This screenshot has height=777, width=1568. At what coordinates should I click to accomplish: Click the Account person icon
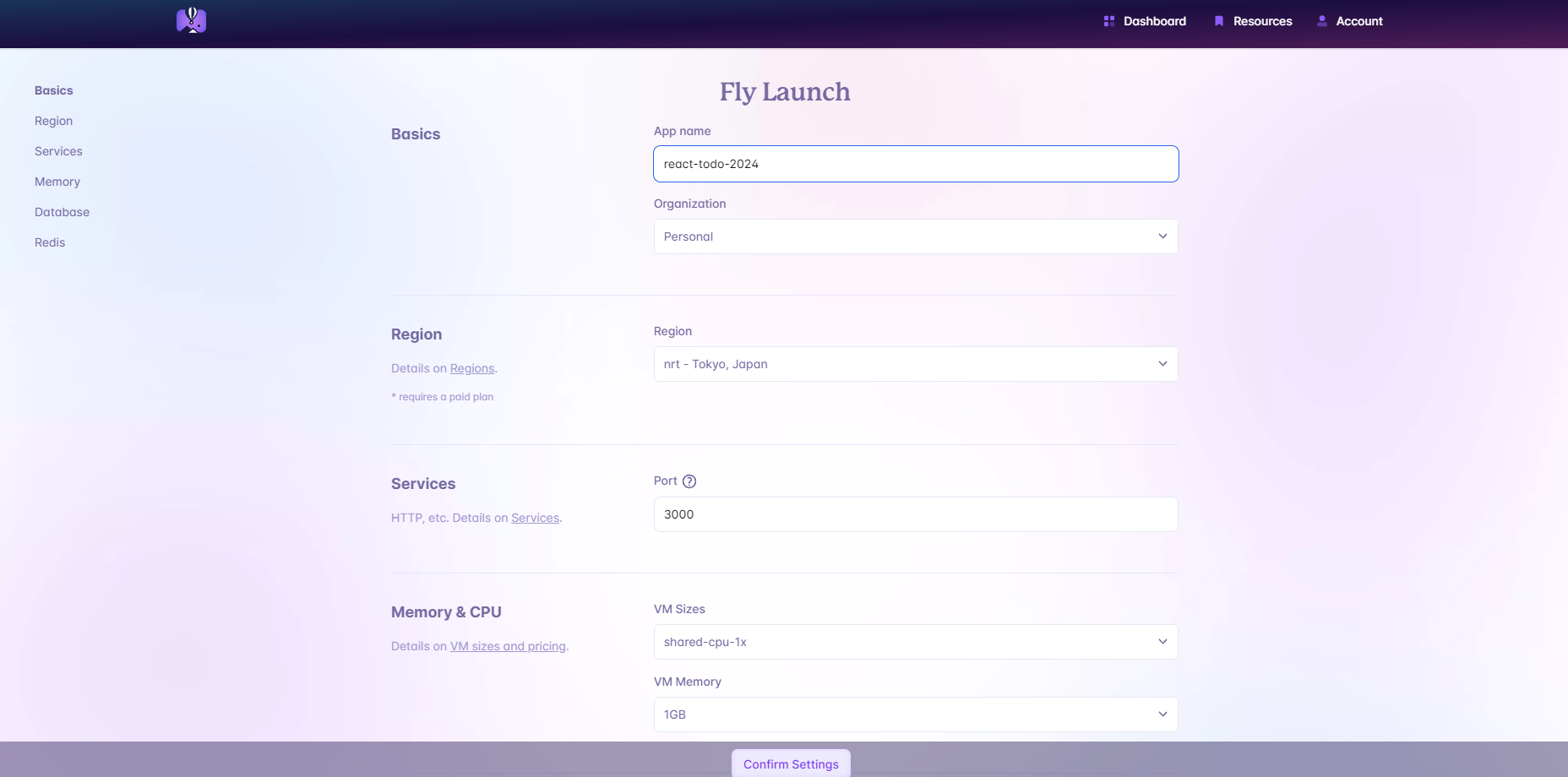pos(1322,21)
